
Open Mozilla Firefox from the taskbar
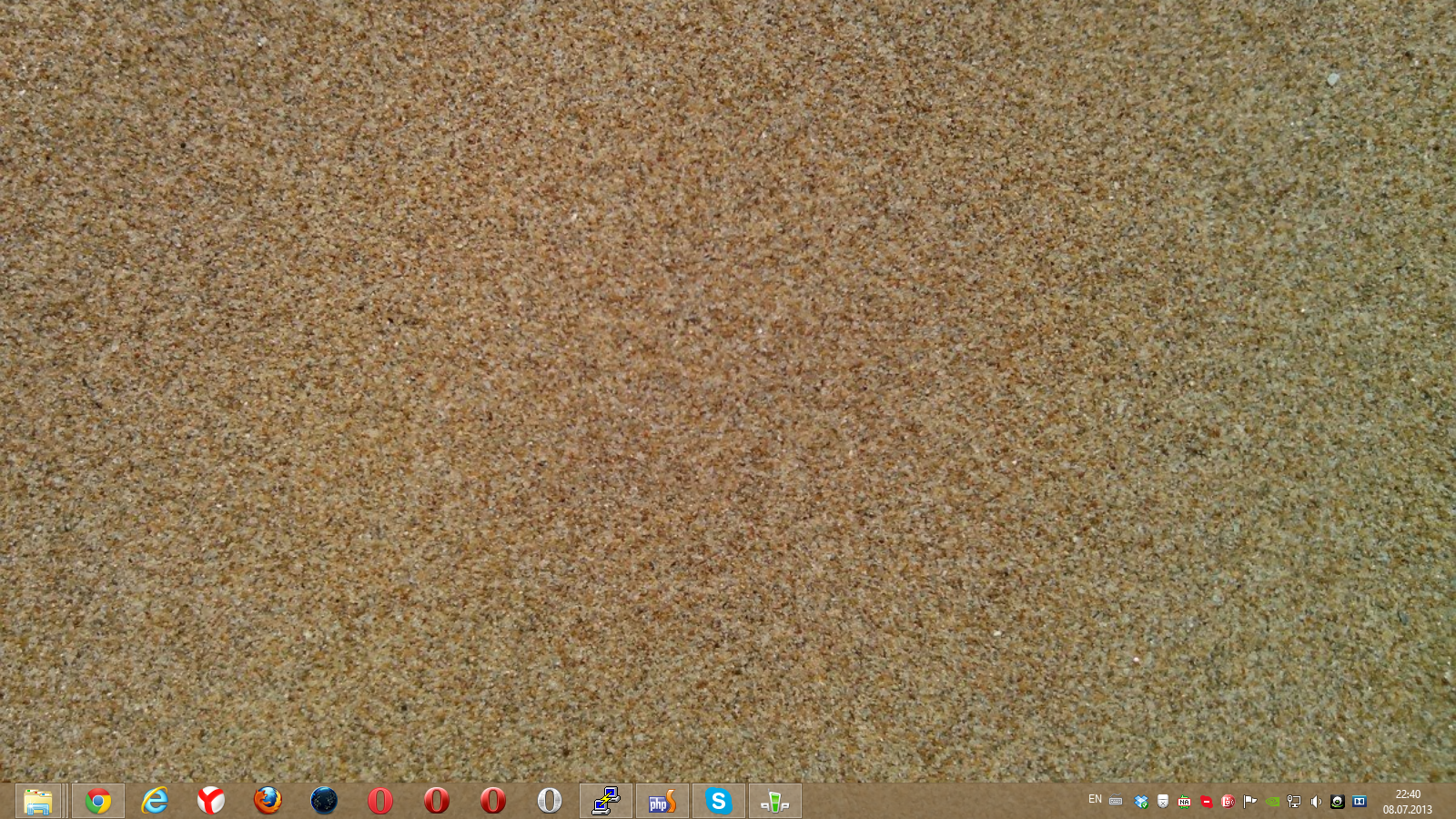click(268, 801)
